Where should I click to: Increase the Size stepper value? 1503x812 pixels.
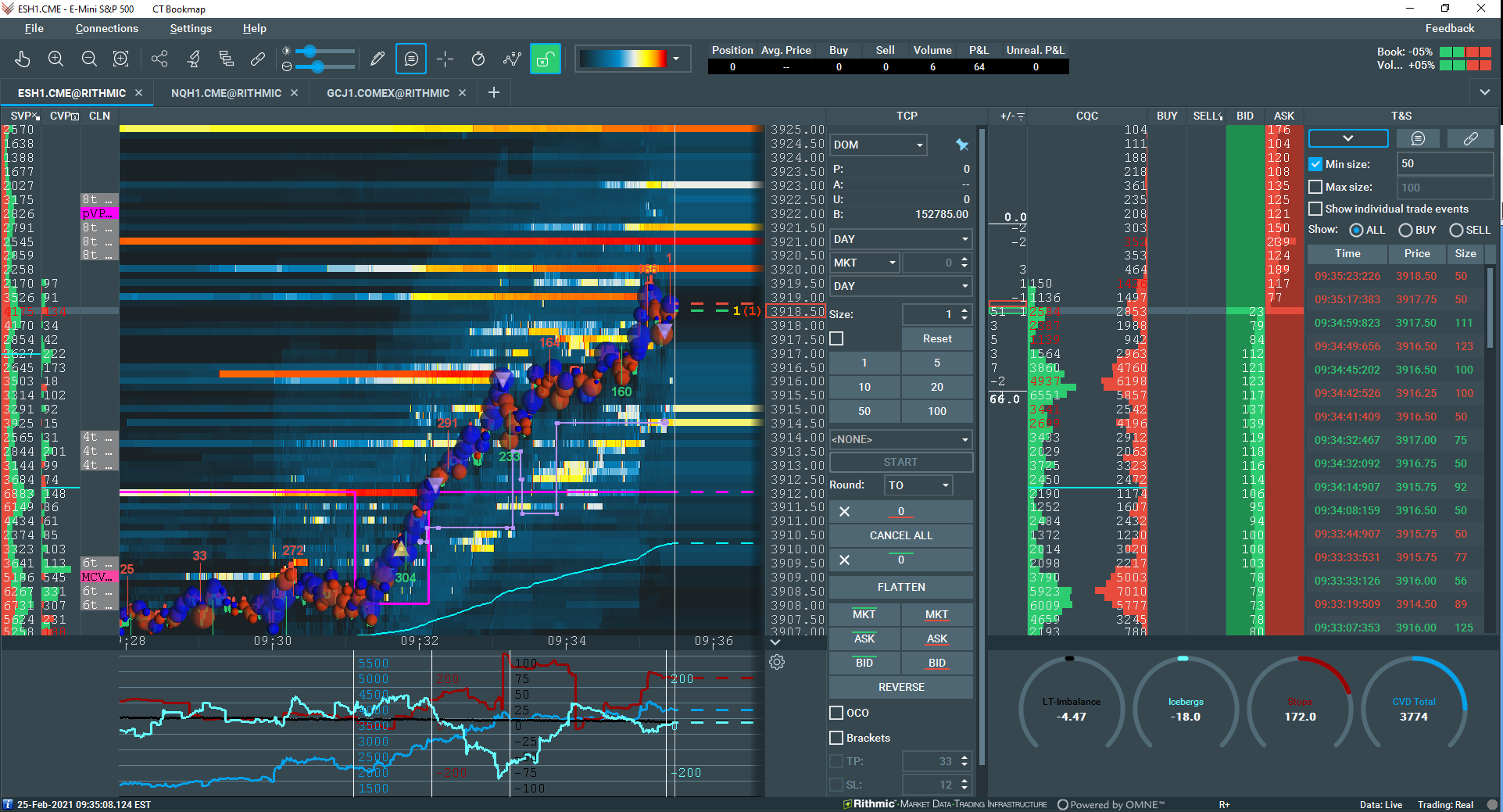click(x=964, y=310)
